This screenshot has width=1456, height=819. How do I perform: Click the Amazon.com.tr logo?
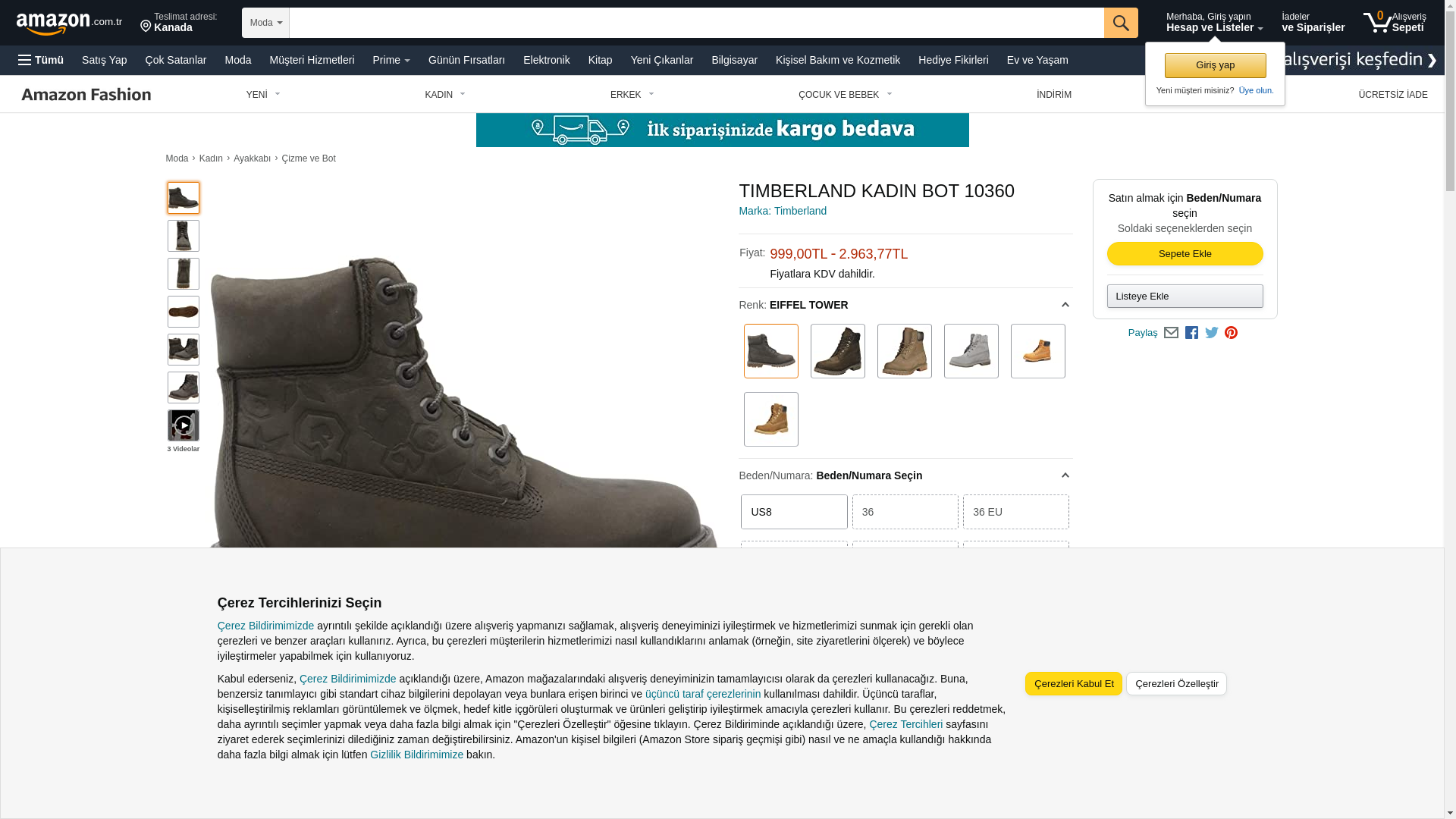69,23
